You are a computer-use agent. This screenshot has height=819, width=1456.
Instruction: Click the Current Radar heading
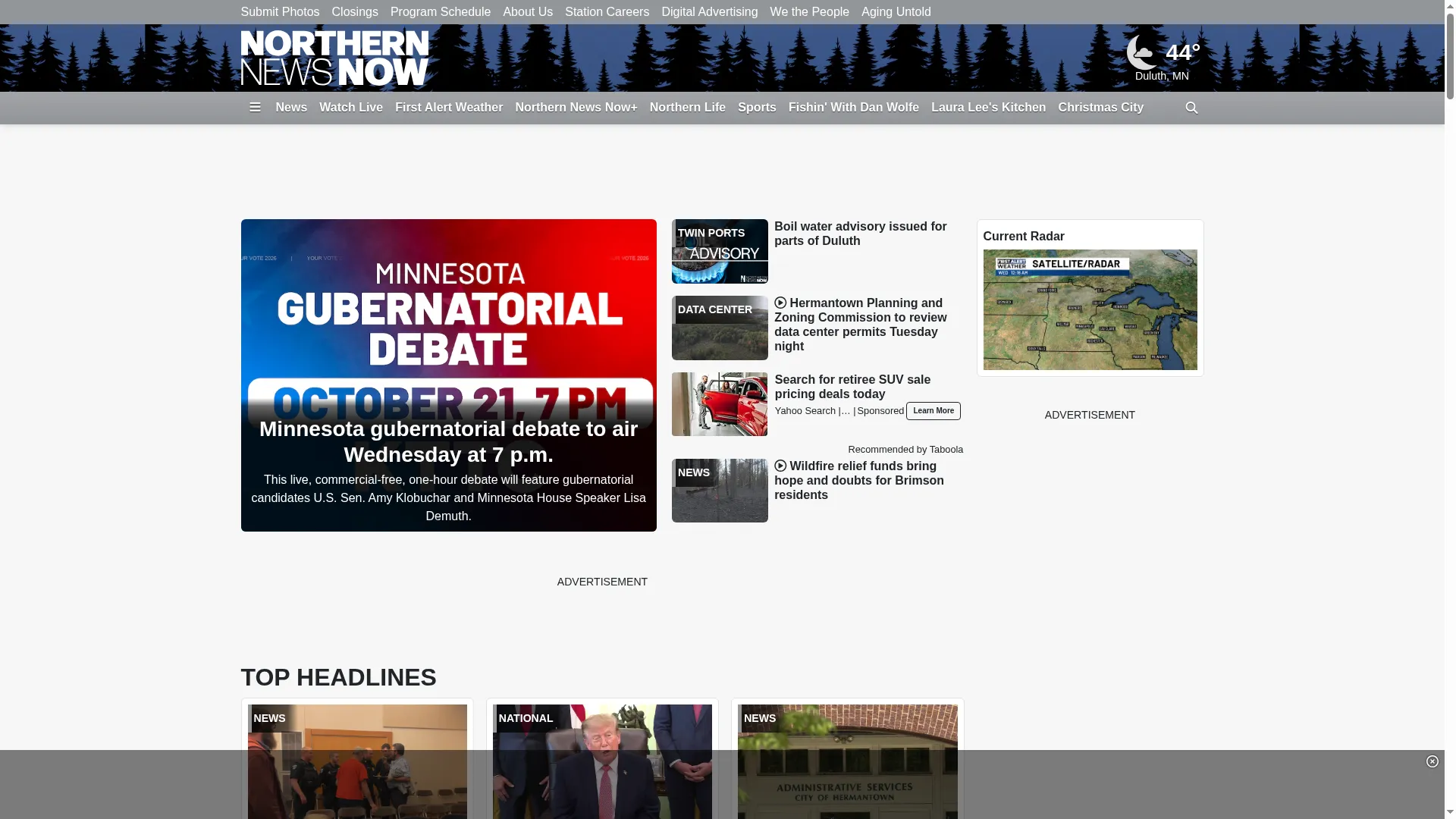click(x=1024, y=237)
